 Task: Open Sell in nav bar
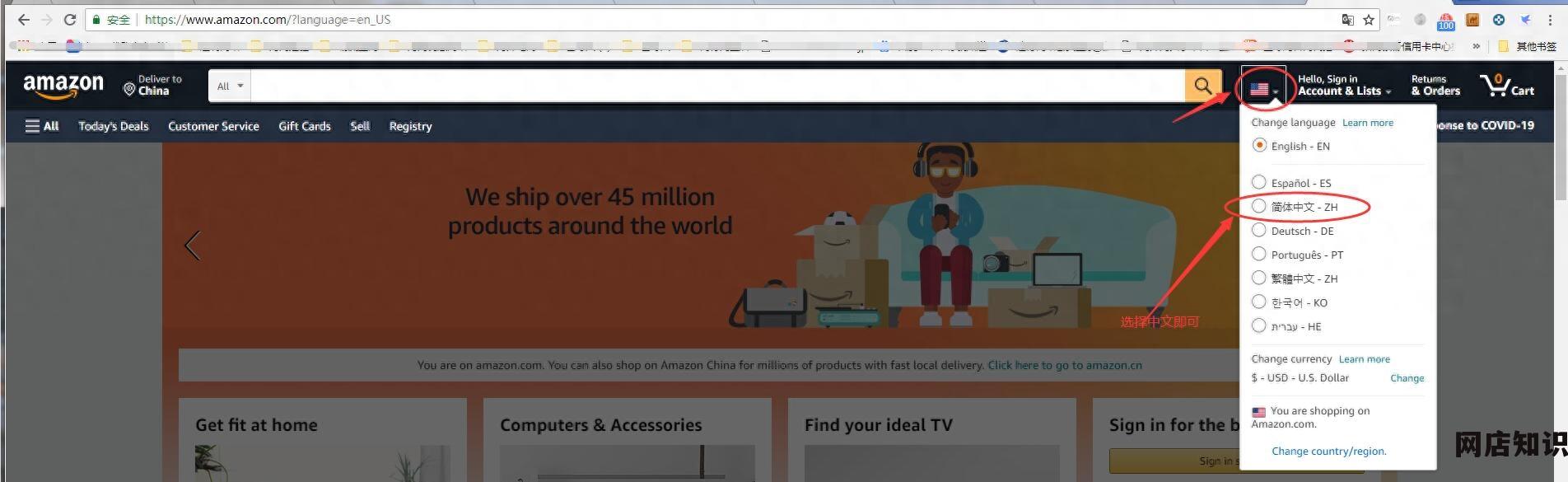pyautogui.click(x=360, y=126)
